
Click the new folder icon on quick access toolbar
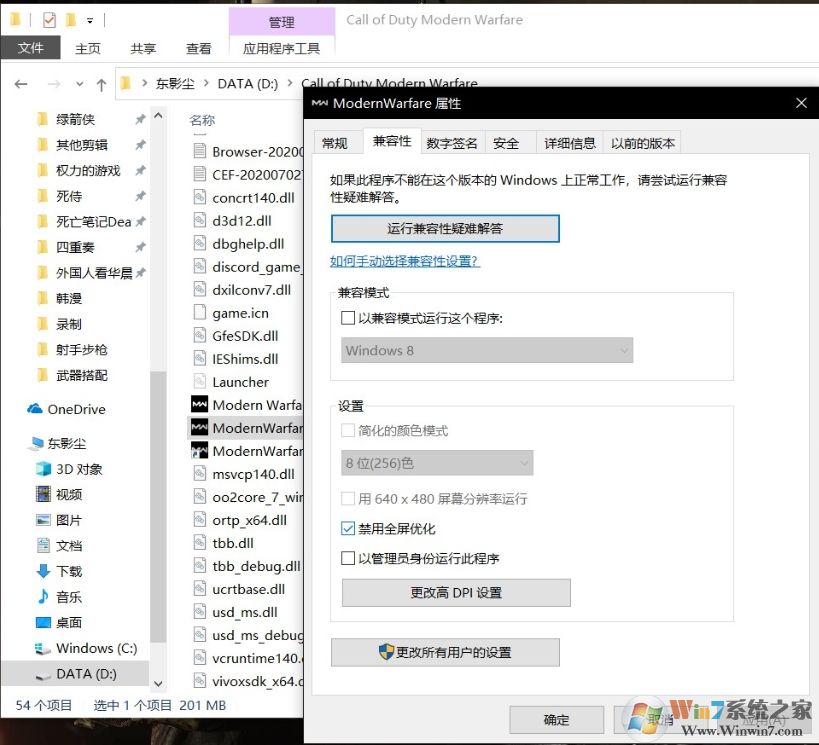(70, 18)
